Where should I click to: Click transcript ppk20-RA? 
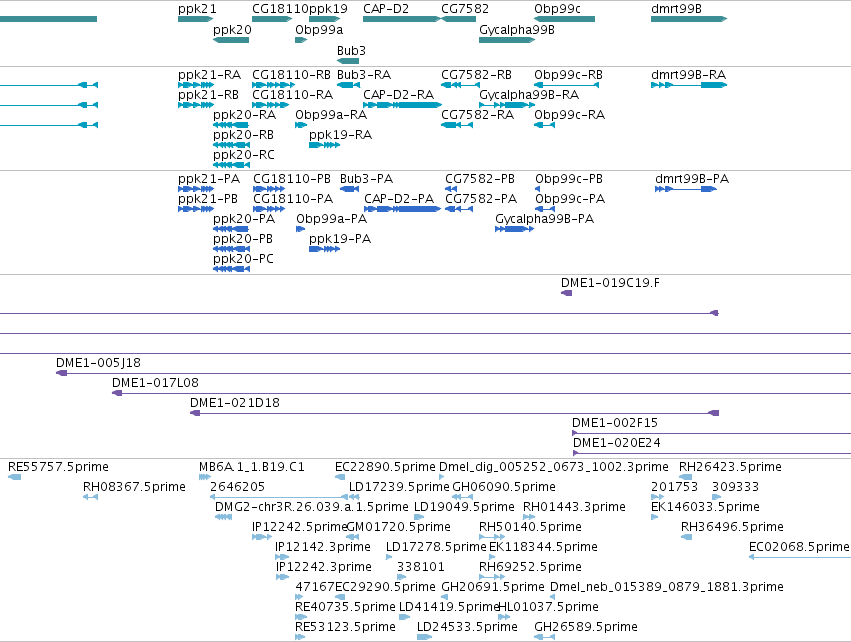pyautogui.click(x=231, y=125)
